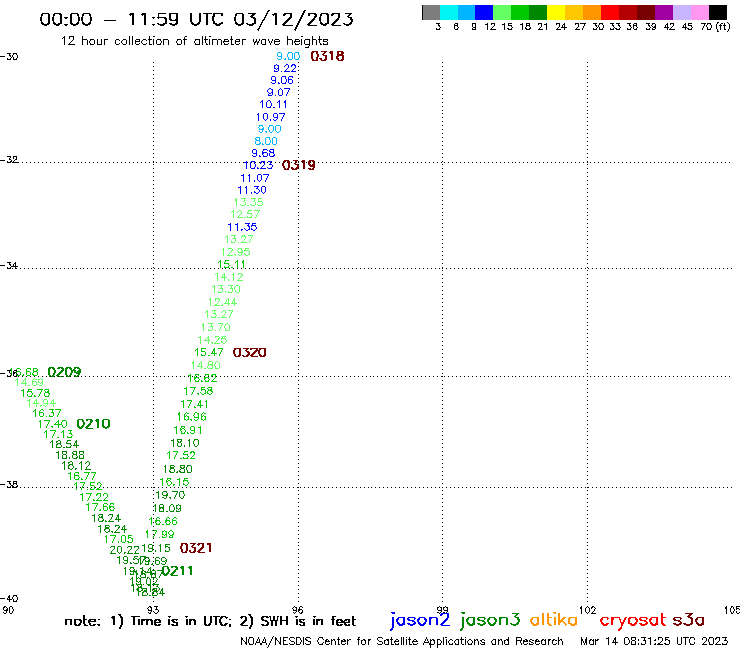The height and width of the screenshot is (650, 740).
Task: Click the time marker '0209'
Action: [64, 372]
